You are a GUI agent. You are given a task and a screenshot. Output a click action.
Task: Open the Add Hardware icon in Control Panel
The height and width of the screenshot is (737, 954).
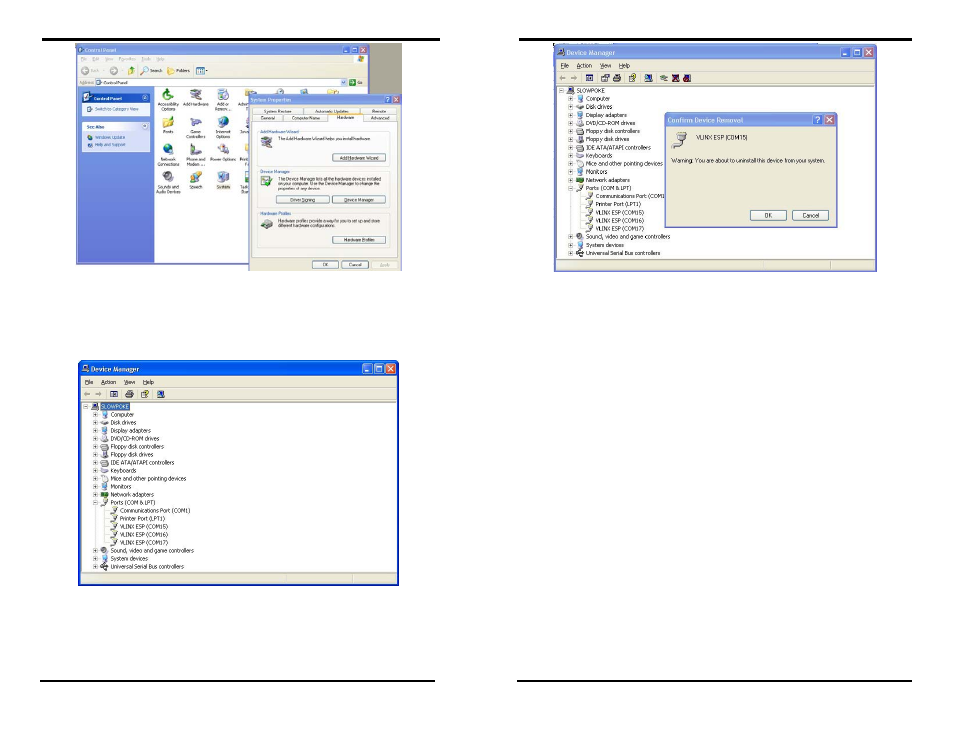pos(195,97)
